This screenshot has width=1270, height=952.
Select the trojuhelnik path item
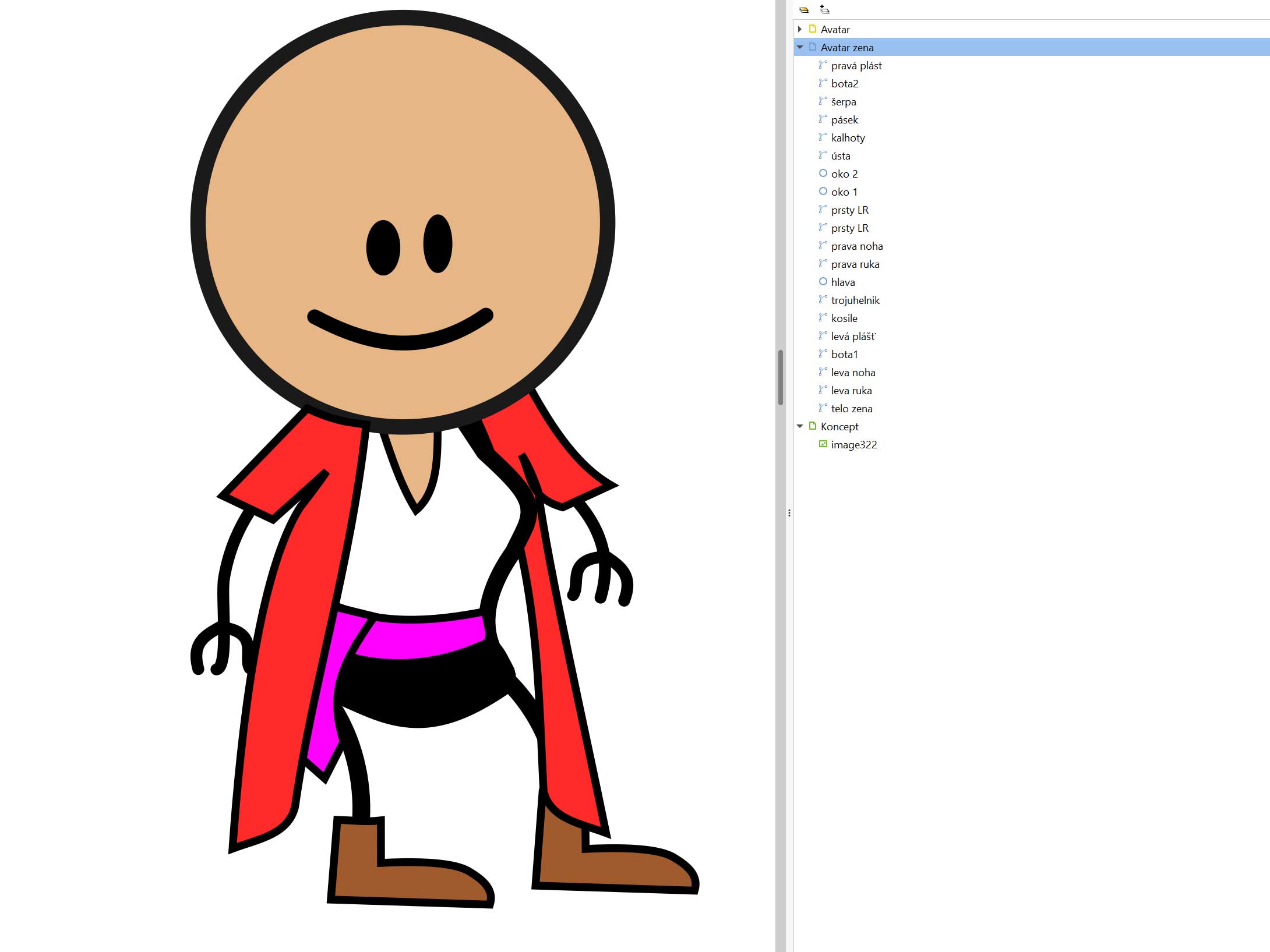pos(855,300)
